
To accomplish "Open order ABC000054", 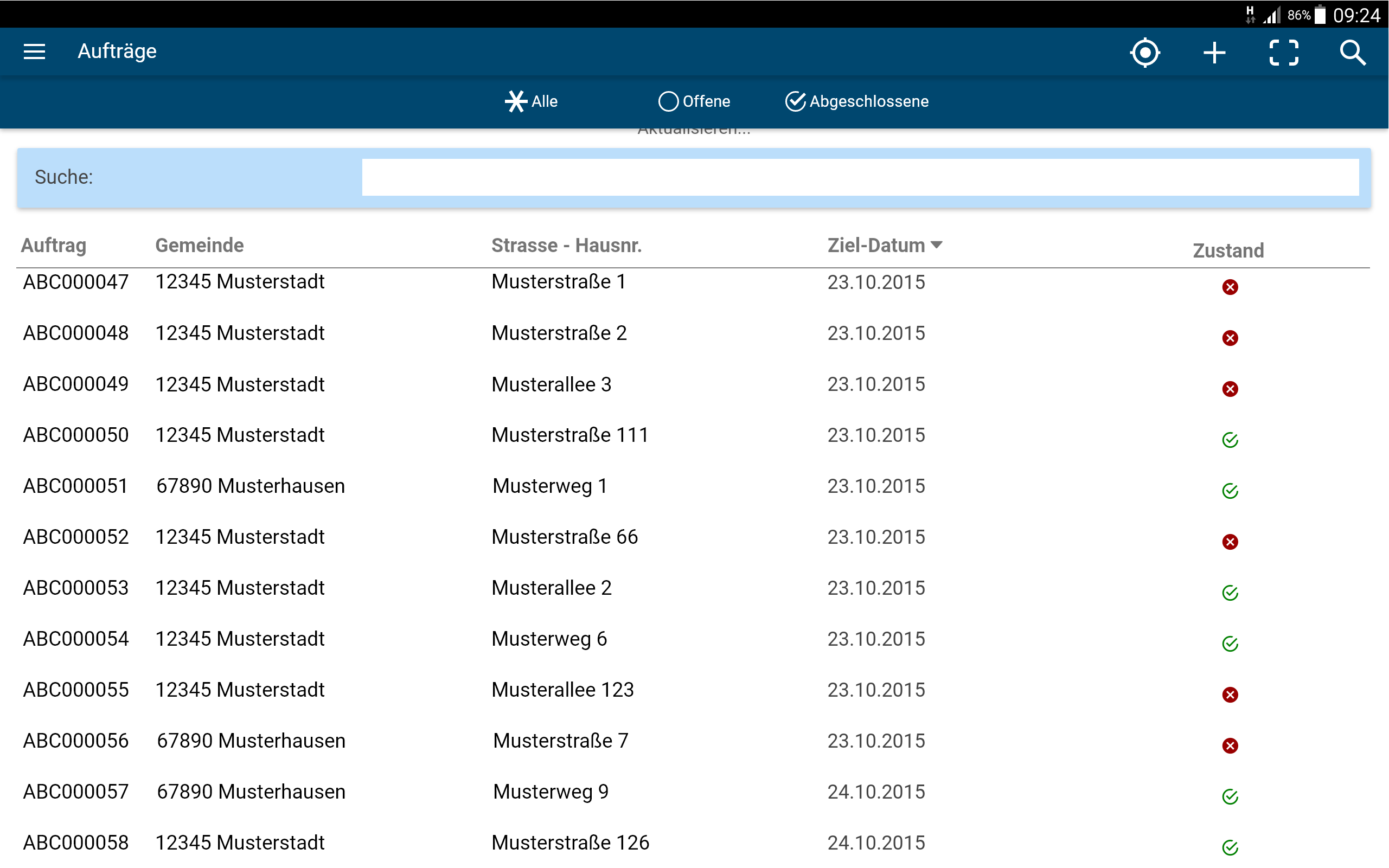I will coord(76,639).
